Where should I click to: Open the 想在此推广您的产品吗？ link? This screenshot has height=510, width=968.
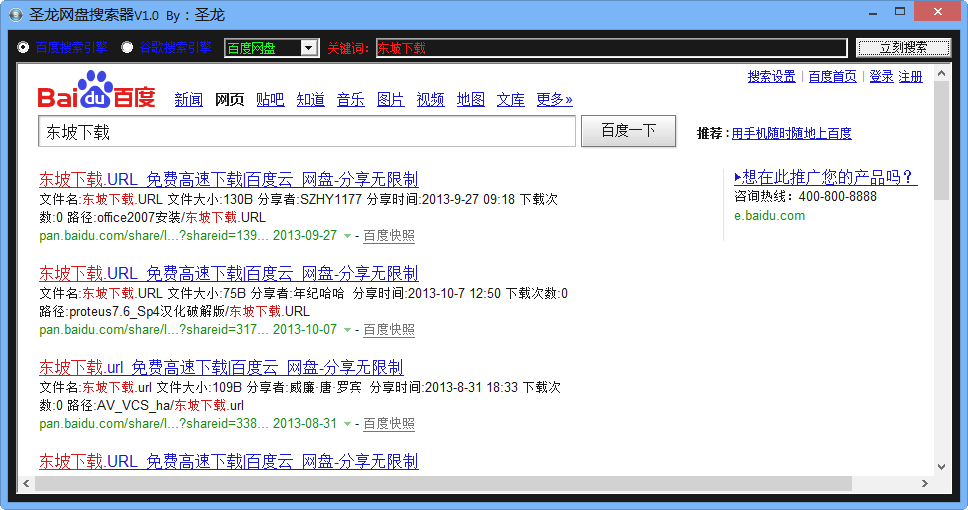[x=826, y=177]
